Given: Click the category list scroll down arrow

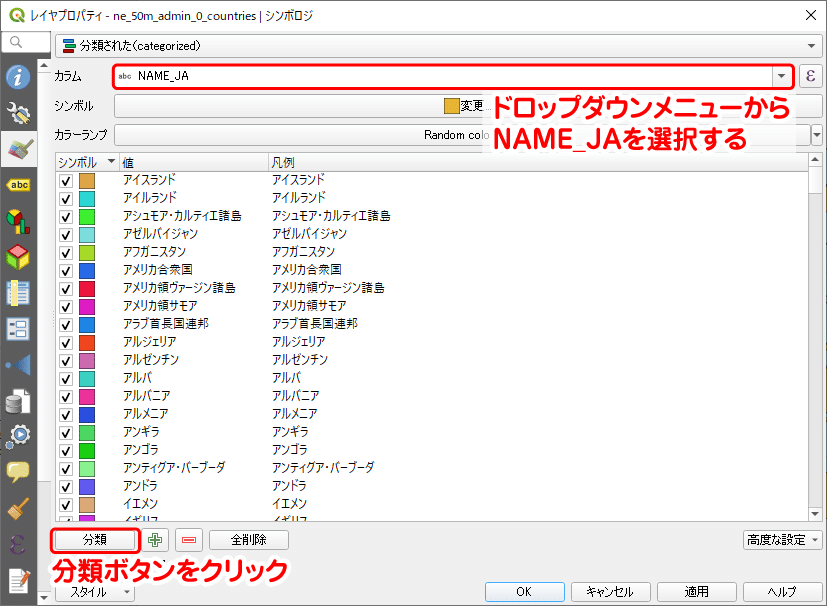Looking at the screenshot, I should [815, 514].
